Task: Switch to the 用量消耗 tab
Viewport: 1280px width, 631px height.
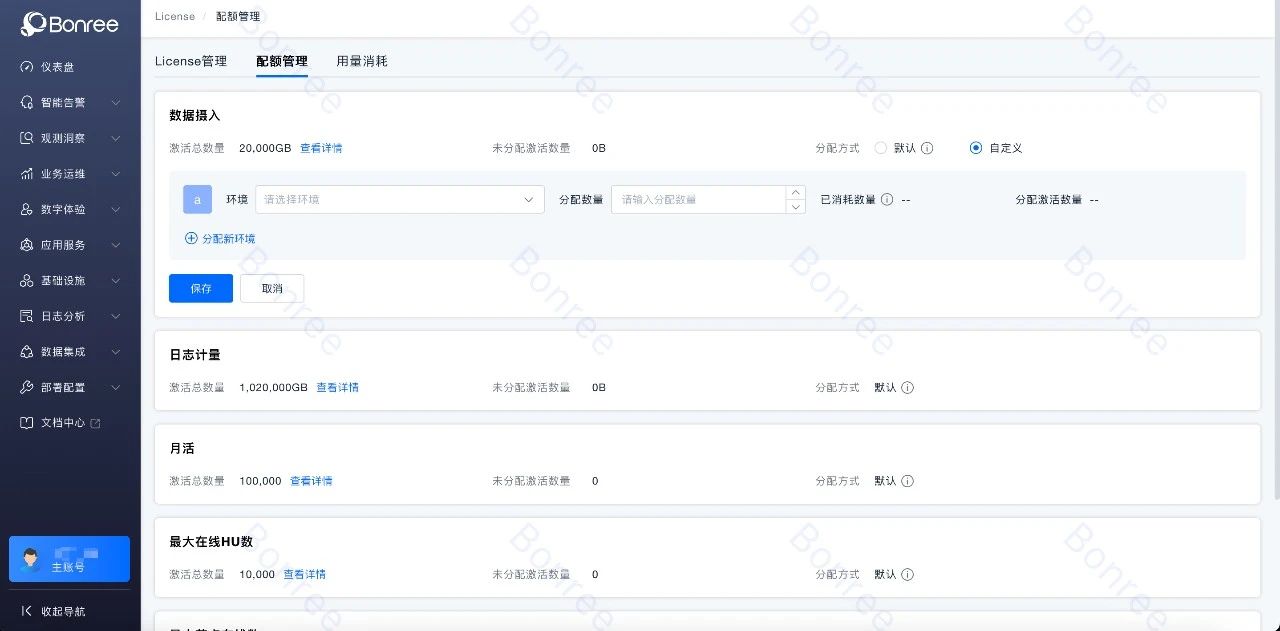Action: (361, 61)
